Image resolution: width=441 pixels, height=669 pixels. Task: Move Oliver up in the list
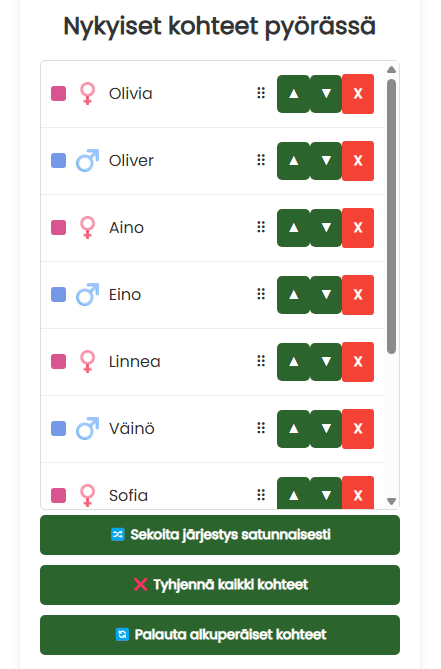(x=293, y=161)
